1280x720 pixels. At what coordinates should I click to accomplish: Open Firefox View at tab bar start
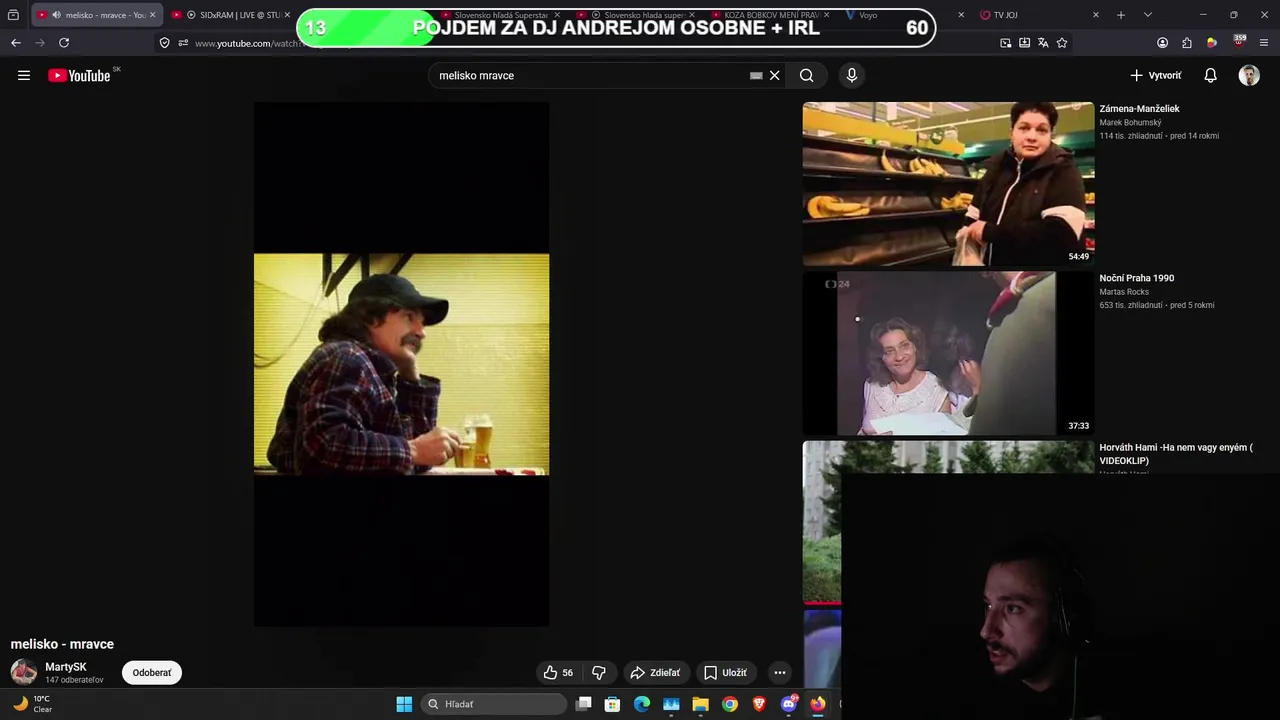pyautogui.click(x=13, y=15)
